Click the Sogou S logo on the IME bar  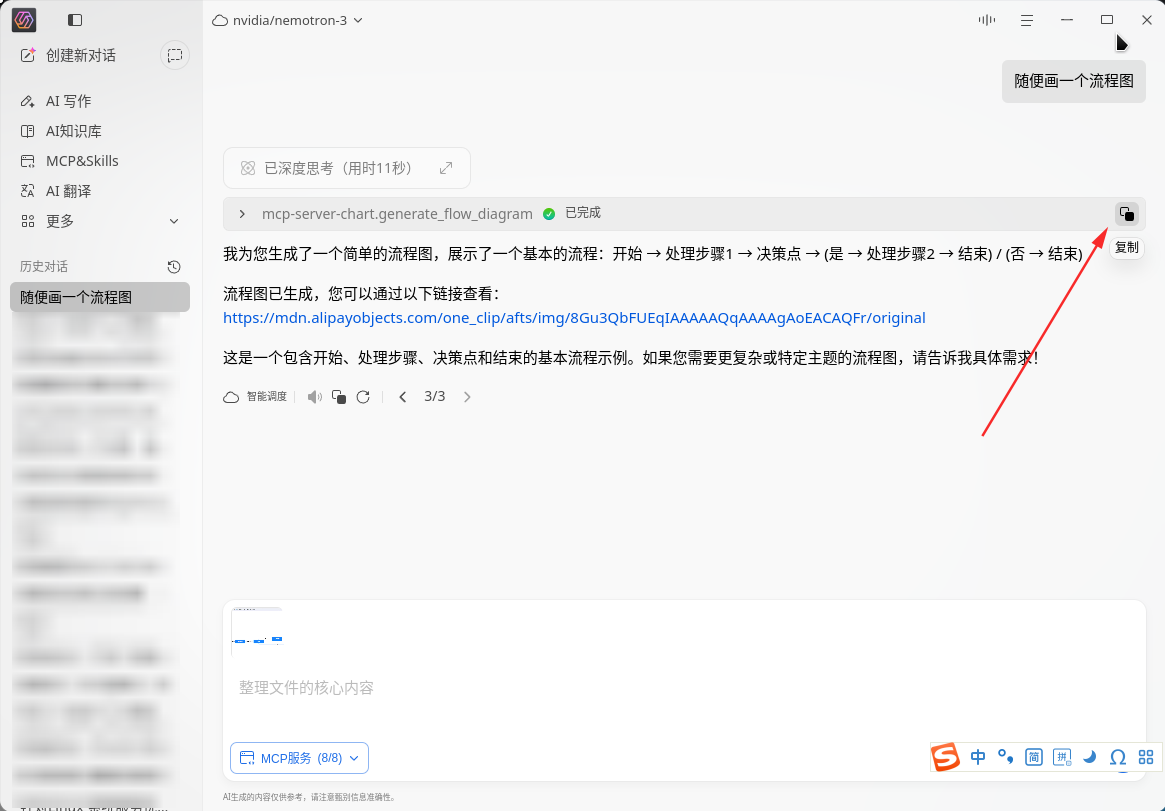coord(946,757)
